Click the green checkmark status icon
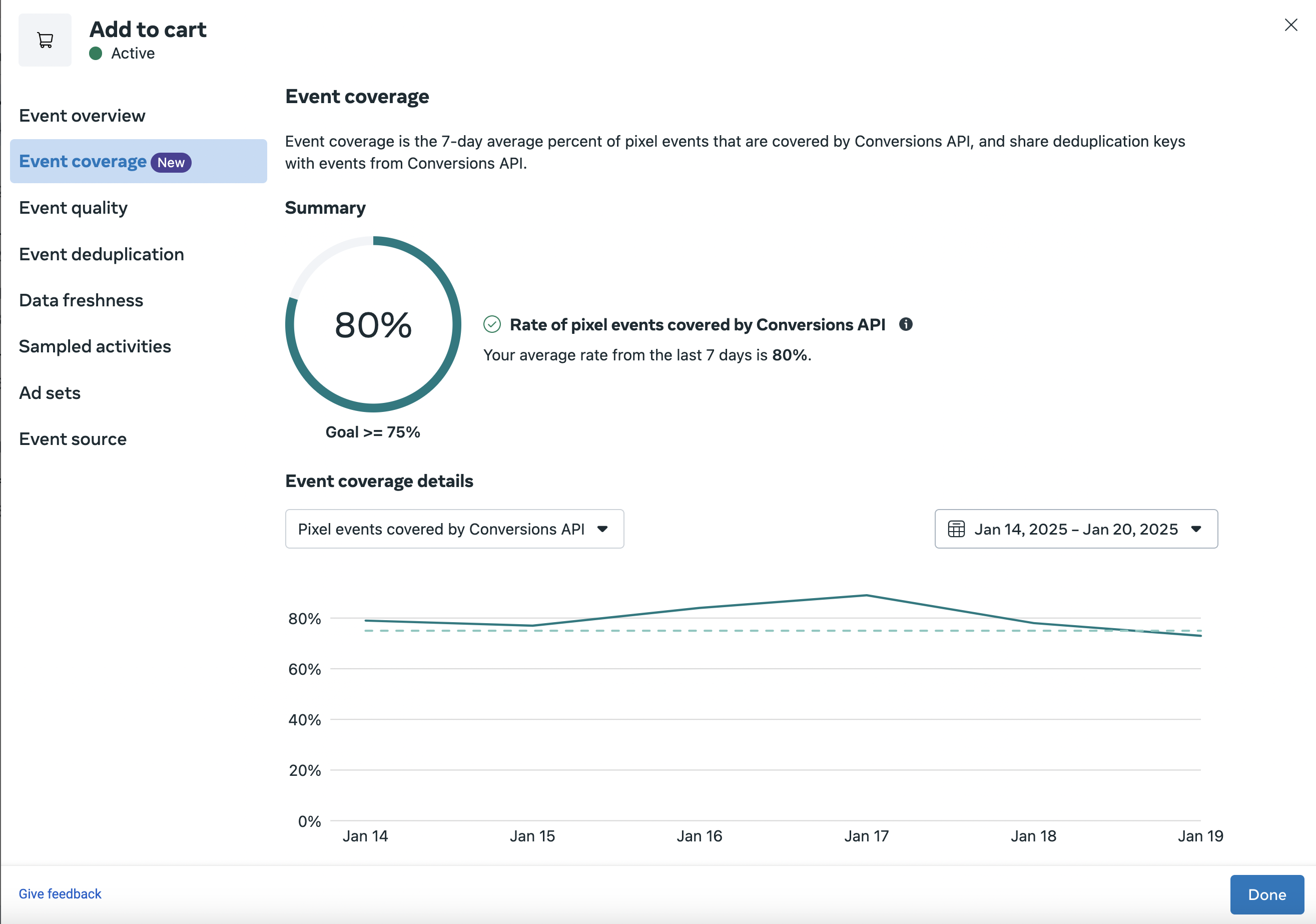The height and width of the screenshot is (924, 1316). coord(492,324)
